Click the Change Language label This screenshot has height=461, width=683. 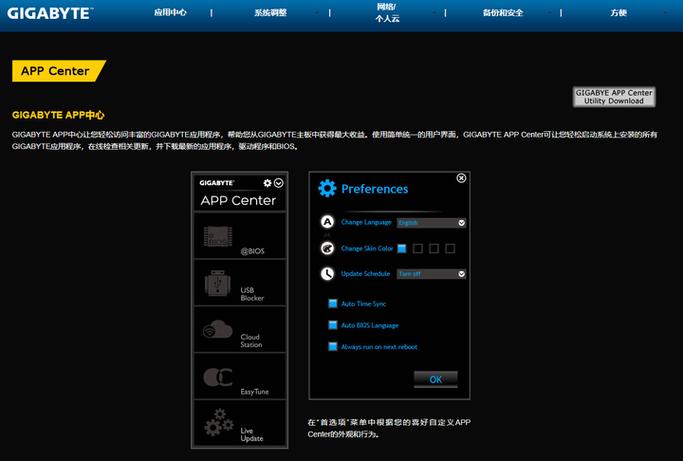pos(366,222)
